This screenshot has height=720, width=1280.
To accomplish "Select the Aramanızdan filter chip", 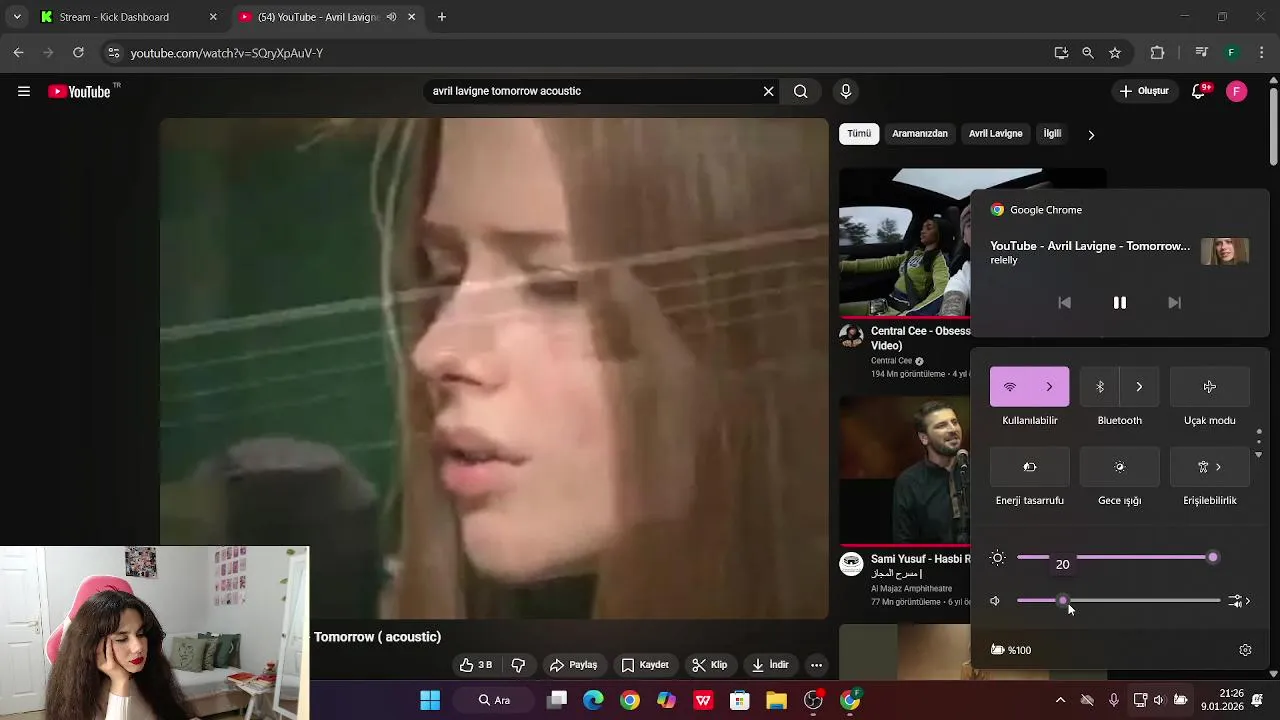I will point(920,134).
